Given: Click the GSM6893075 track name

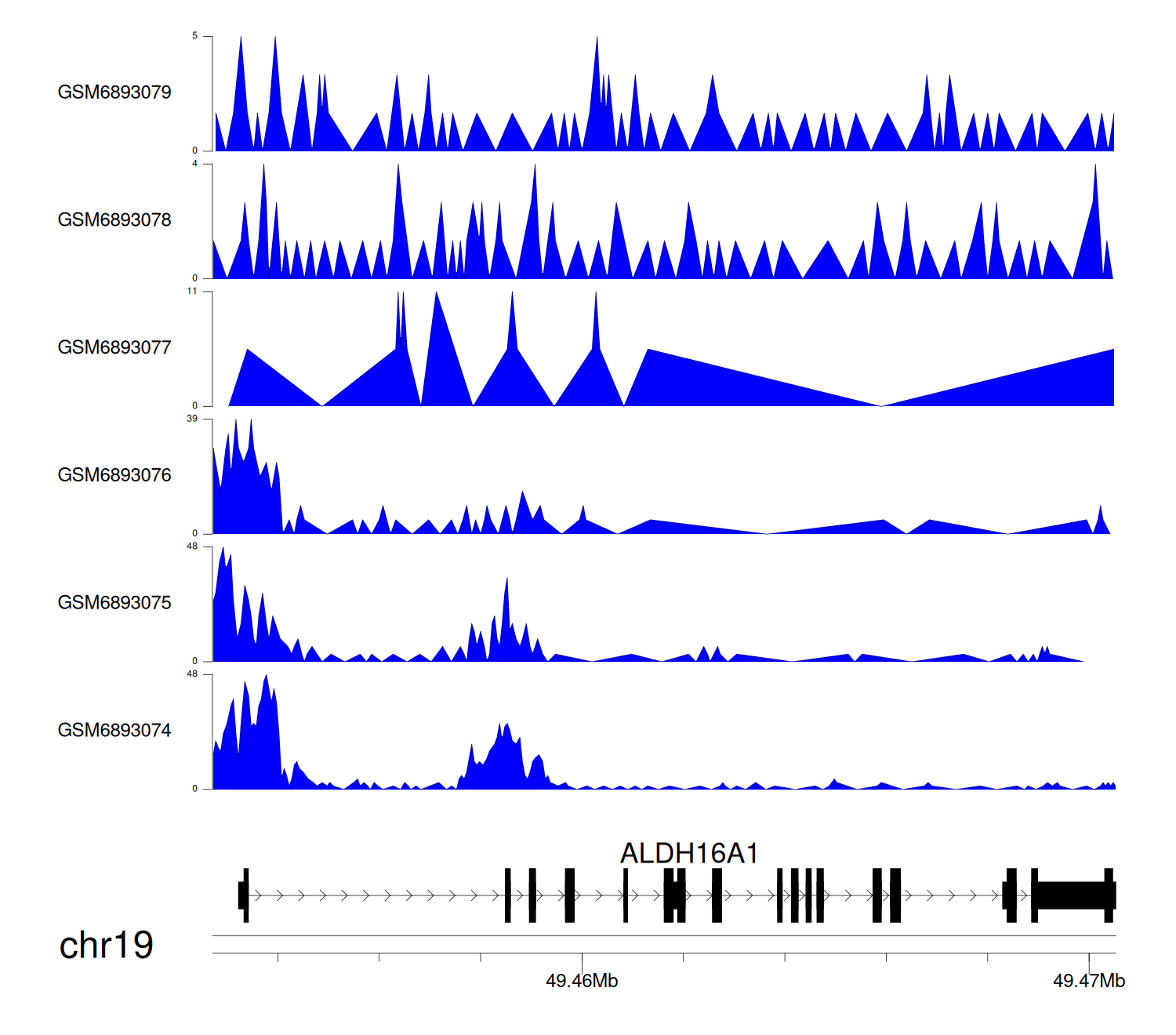Looking at the screenshot, I should point(114,603).
